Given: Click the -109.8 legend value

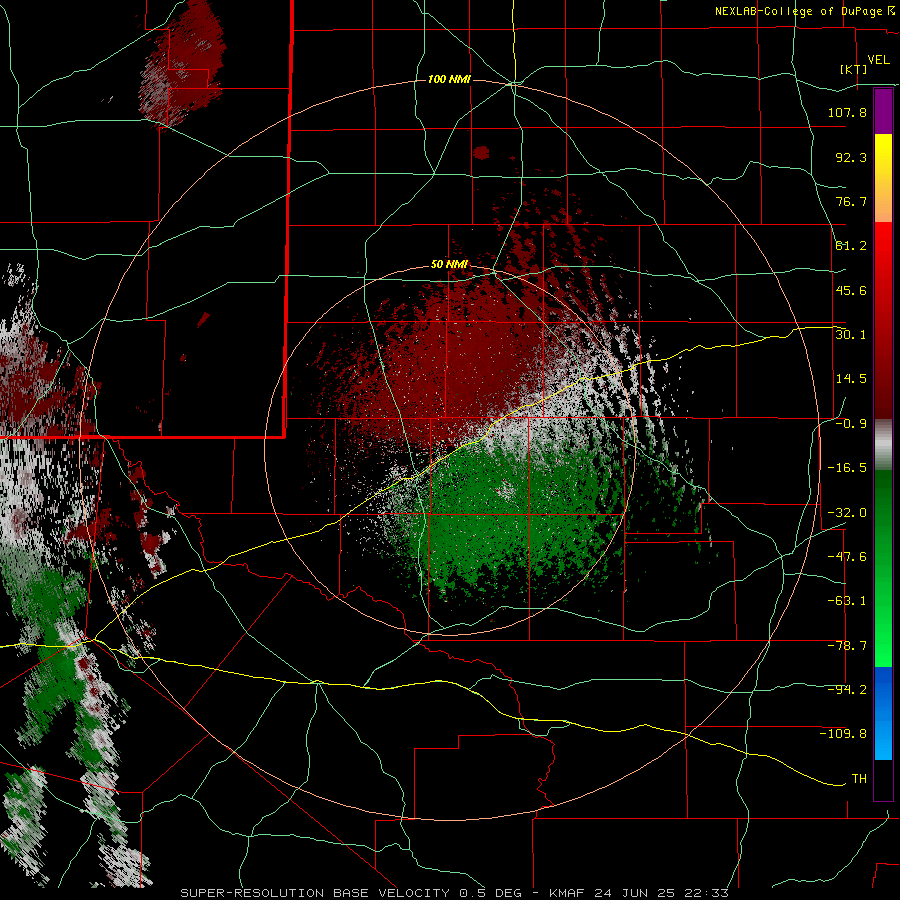Looking at the screenshot, I should point(843,734).
